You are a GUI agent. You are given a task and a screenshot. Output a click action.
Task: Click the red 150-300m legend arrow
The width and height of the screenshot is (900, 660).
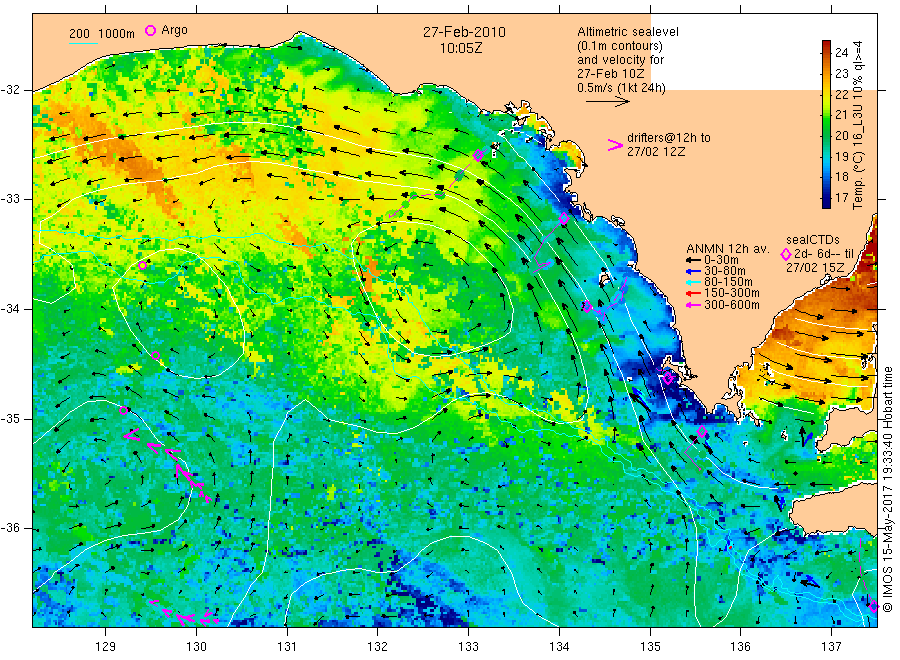pos(693,293)
